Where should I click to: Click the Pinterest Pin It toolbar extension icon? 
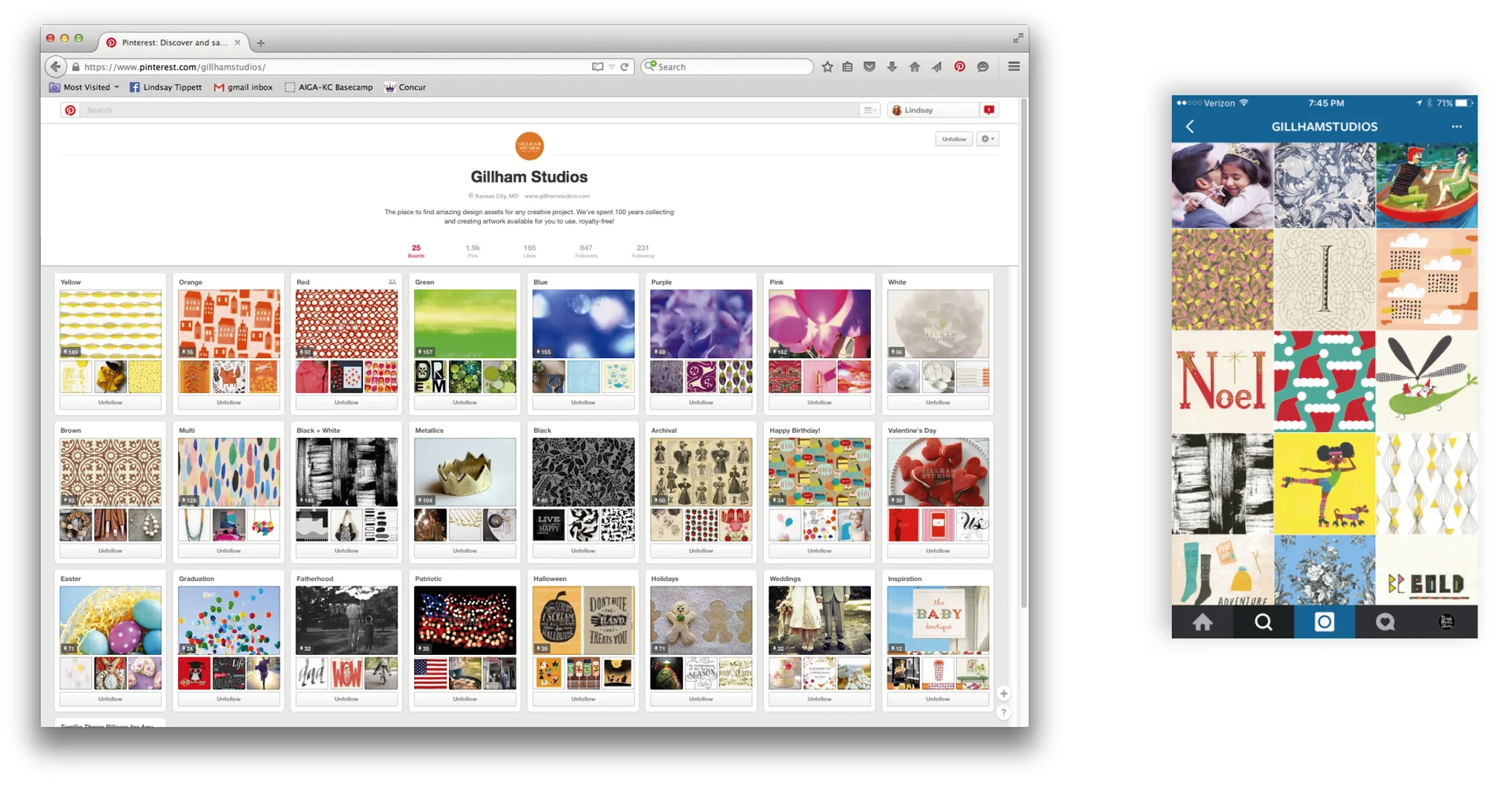[x=959, y=67]
